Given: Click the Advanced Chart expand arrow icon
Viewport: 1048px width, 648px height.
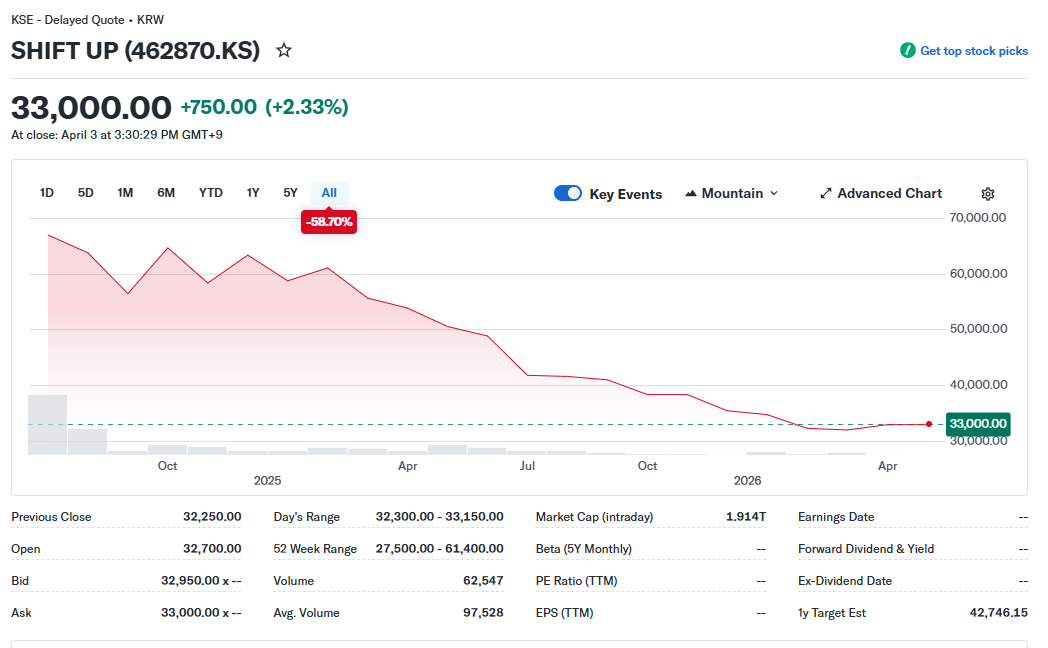Looking at the screenshot, I should tap(825, 194).
